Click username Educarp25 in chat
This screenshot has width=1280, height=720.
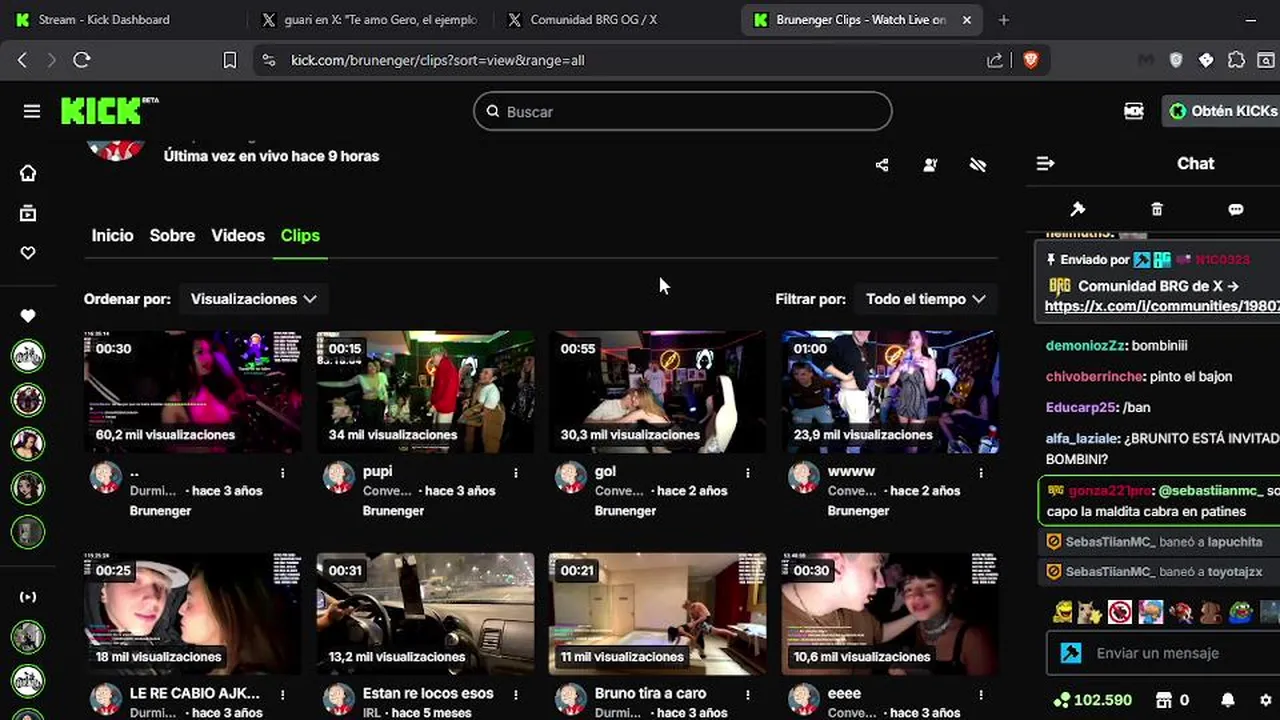[x=1080, y=407]
